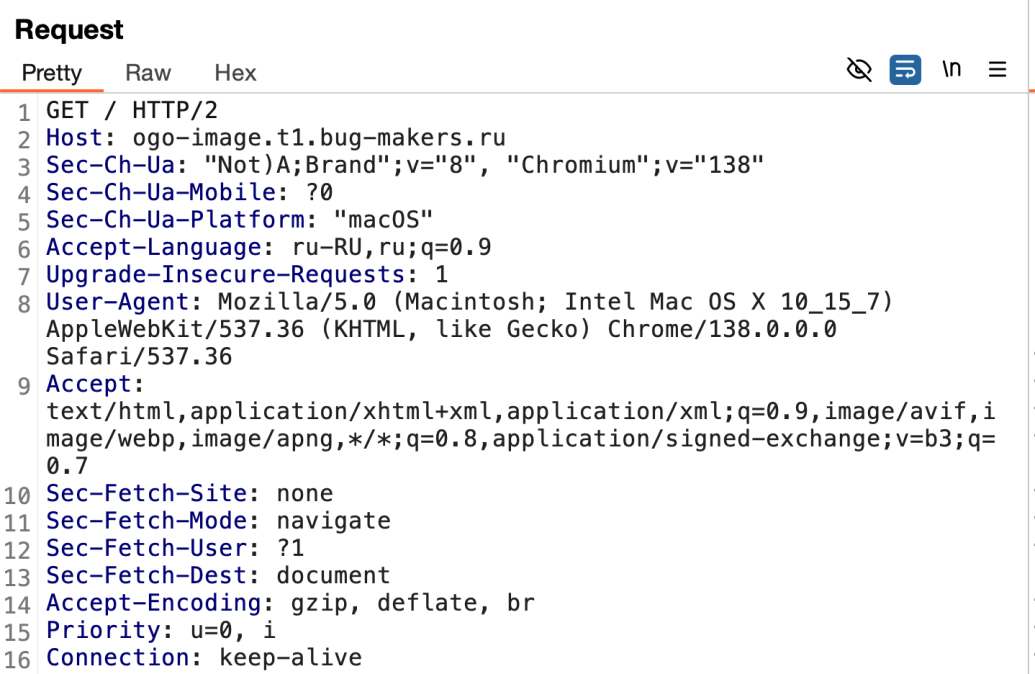1035x674 pixels.
Task: Click the Sec-Fetch-Mode header name
Action: 146,521
